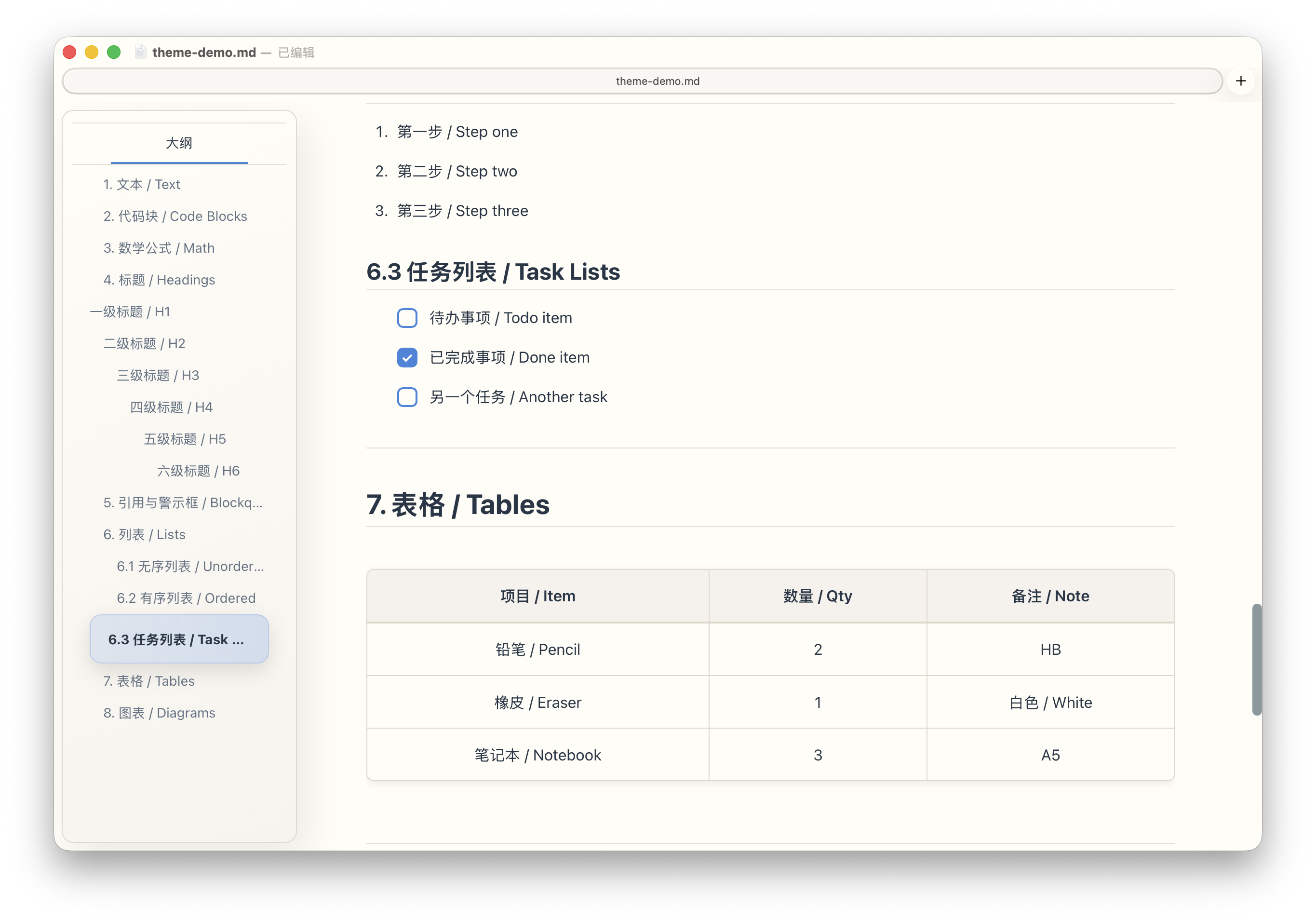Uncheck the Done item checkbox
1316x922 pixels.
(x=407, y=357)
